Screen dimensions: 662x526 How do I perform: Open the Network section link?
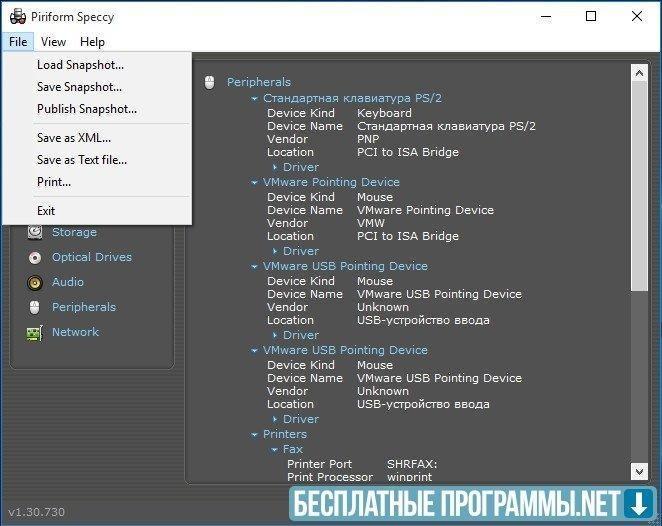click(x=75, y=332)
